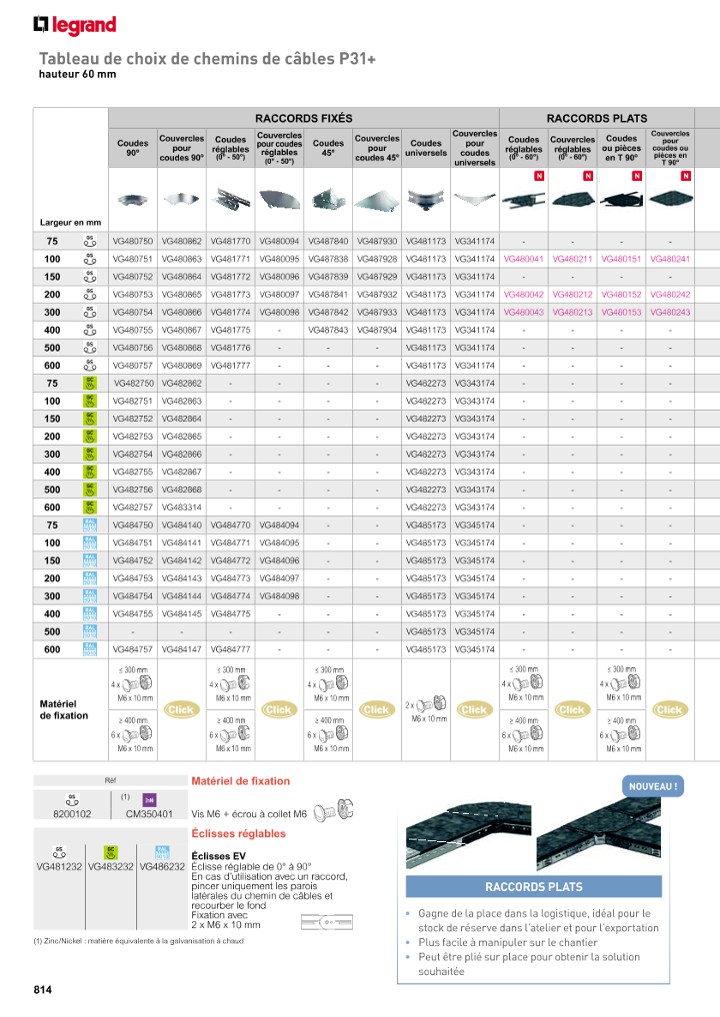The image size is (720, 1017).
Task: Click the green GC icon in the VG482750 row
Action: [90, 383]
